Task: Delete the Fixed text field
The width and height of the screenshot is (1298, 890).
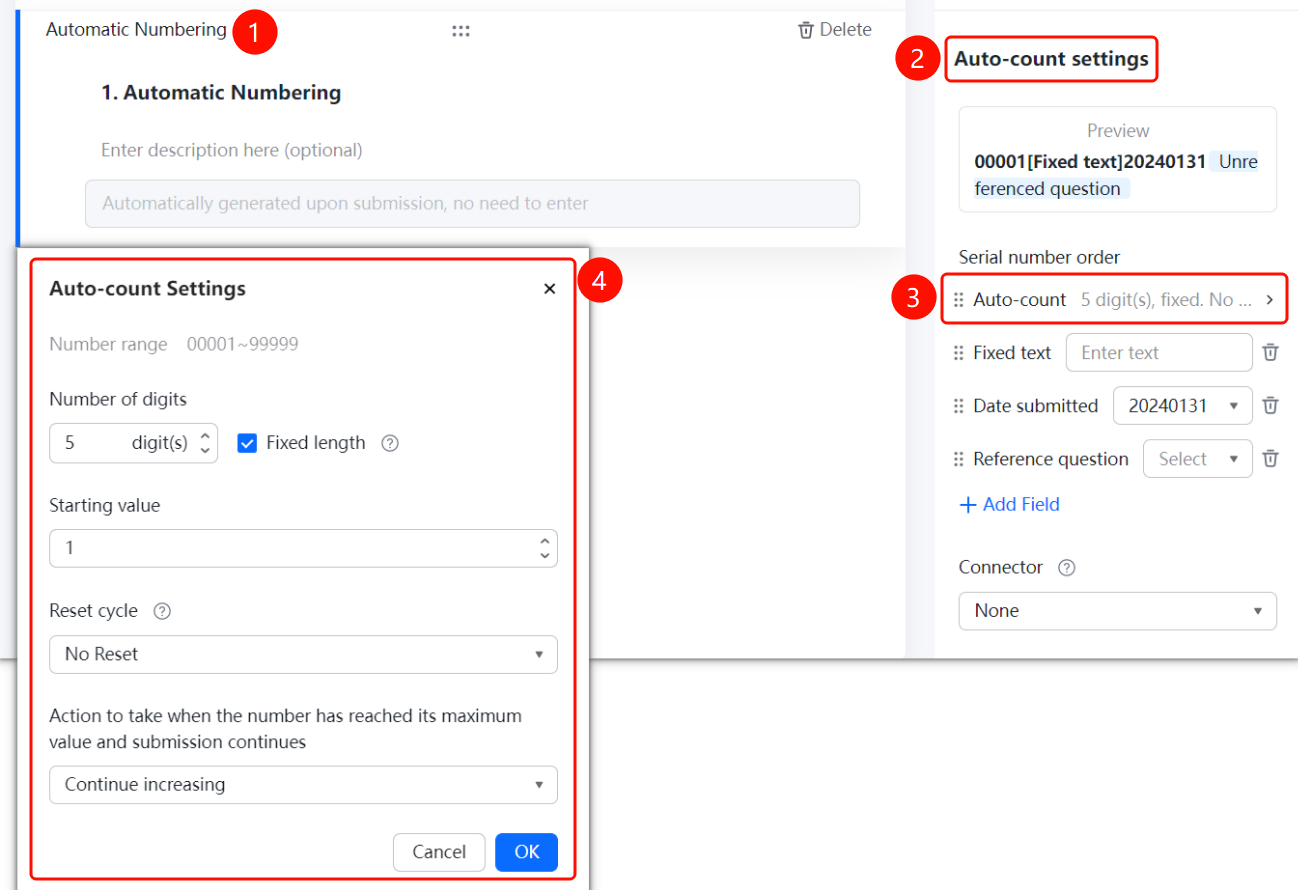Action: pos(1270,352)
